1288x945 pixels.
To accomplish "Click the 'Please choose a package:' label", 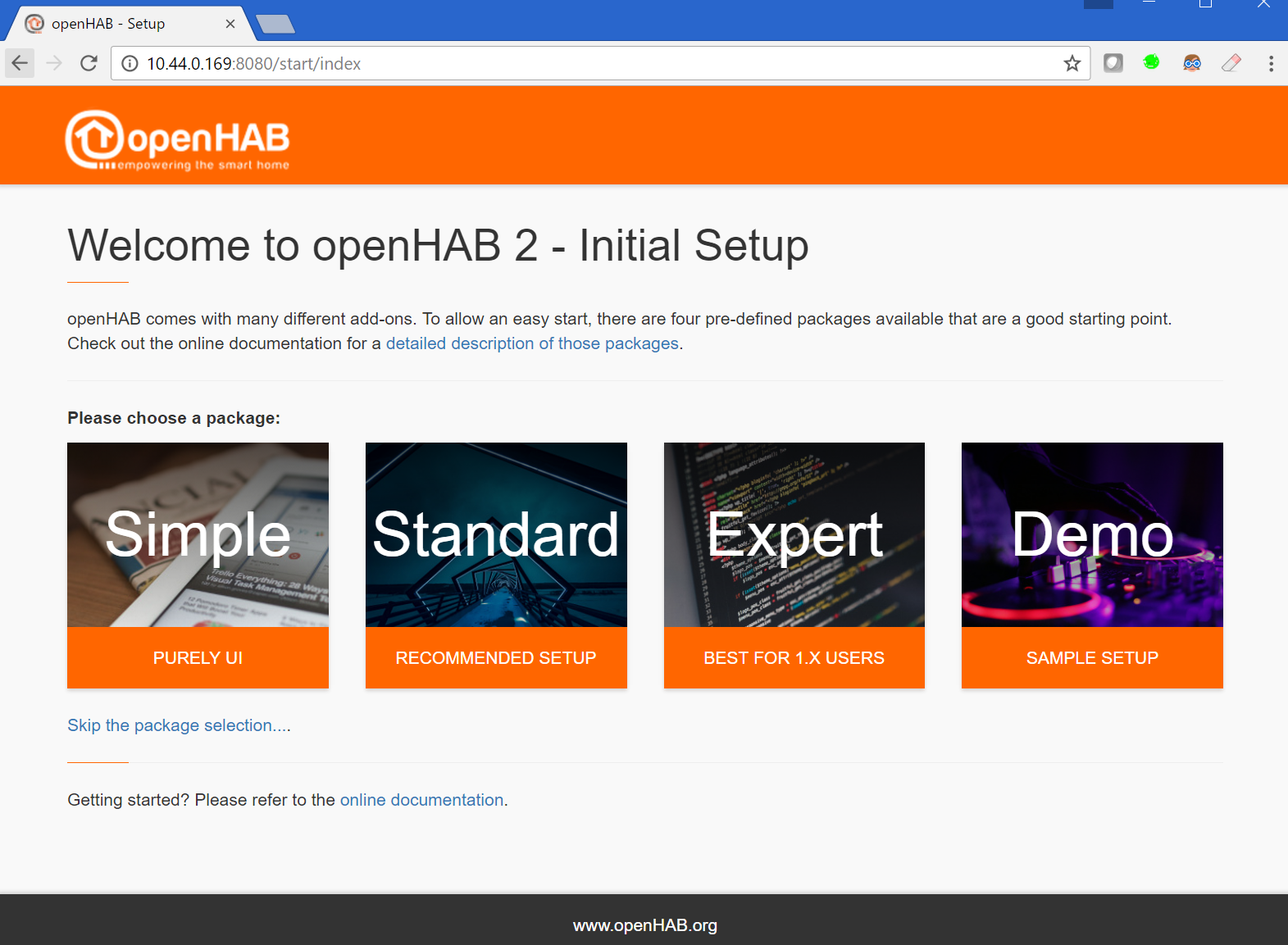I will pos(174,418).
